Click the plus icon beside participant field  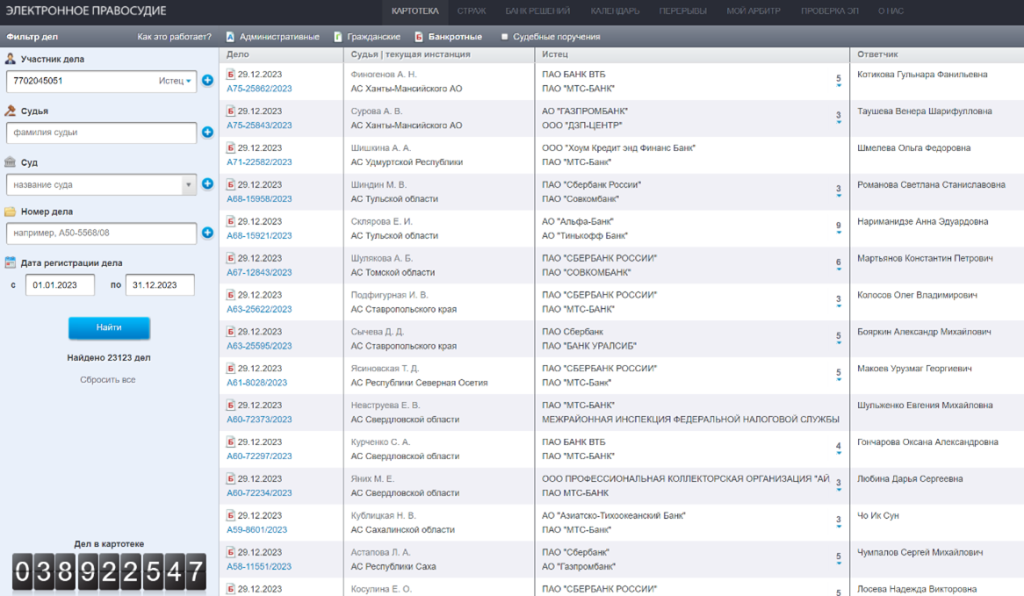point(208,81)
